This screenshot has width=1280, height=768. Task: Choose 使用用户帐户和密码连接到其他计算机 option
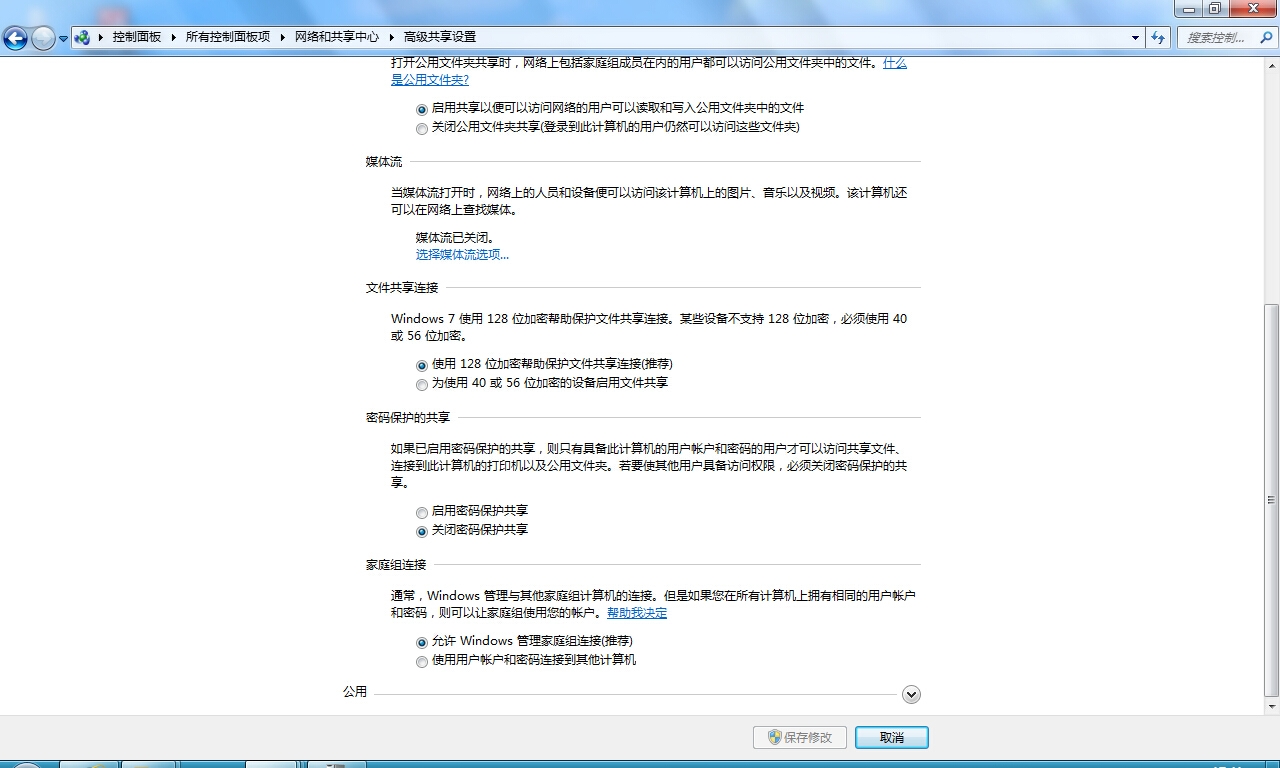point(422,661)
